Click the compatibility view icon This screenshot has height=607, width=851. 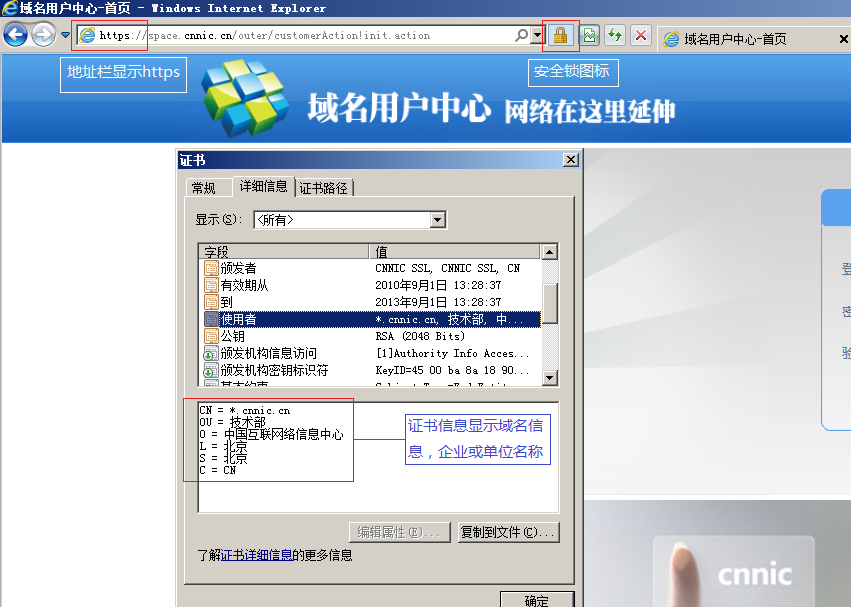click(x=589, y=36)
